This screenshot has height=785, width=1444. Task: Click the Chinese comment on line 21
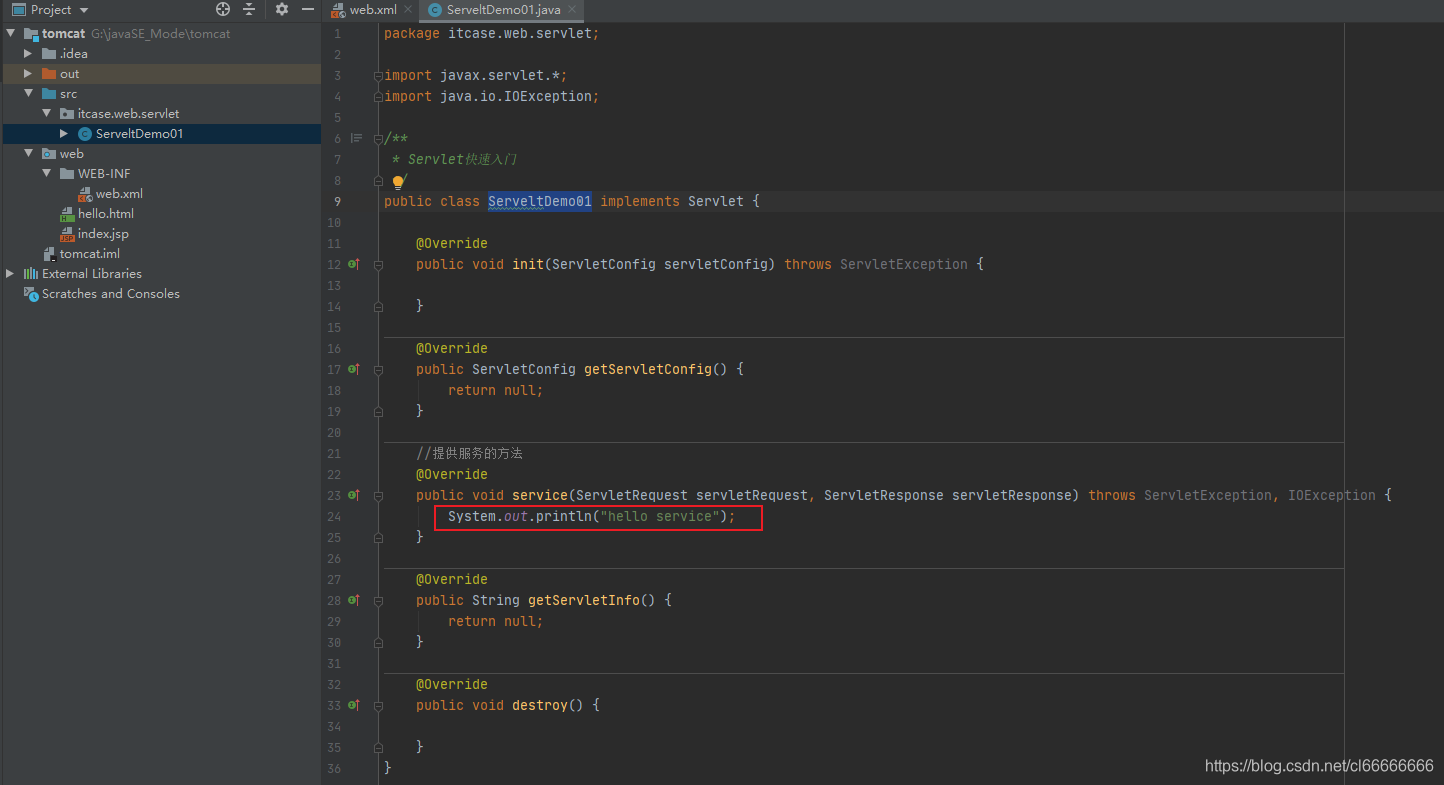(x=470, y=453)
